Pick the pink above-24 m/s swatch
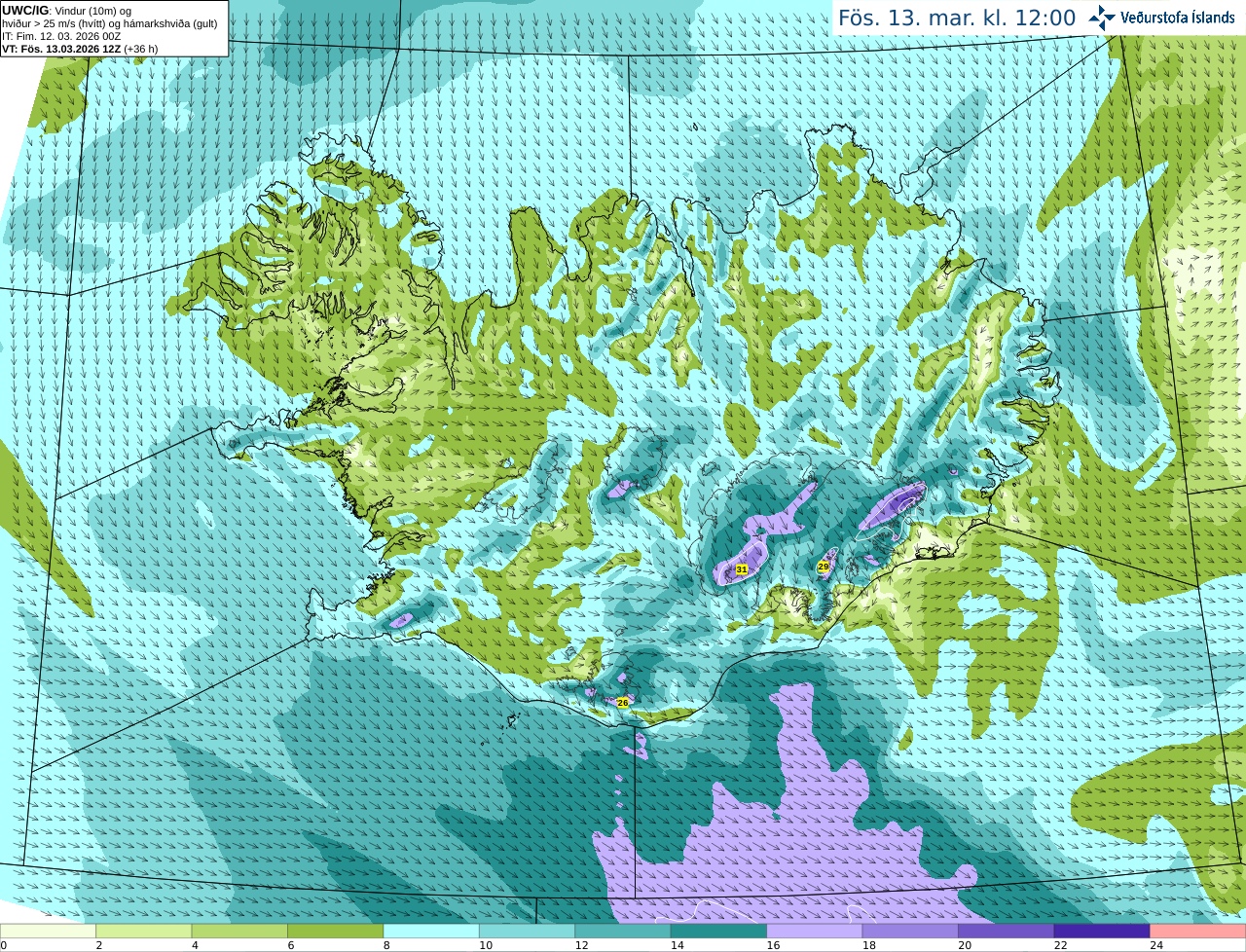The image size is (1246, 952). click(1198, 931)
